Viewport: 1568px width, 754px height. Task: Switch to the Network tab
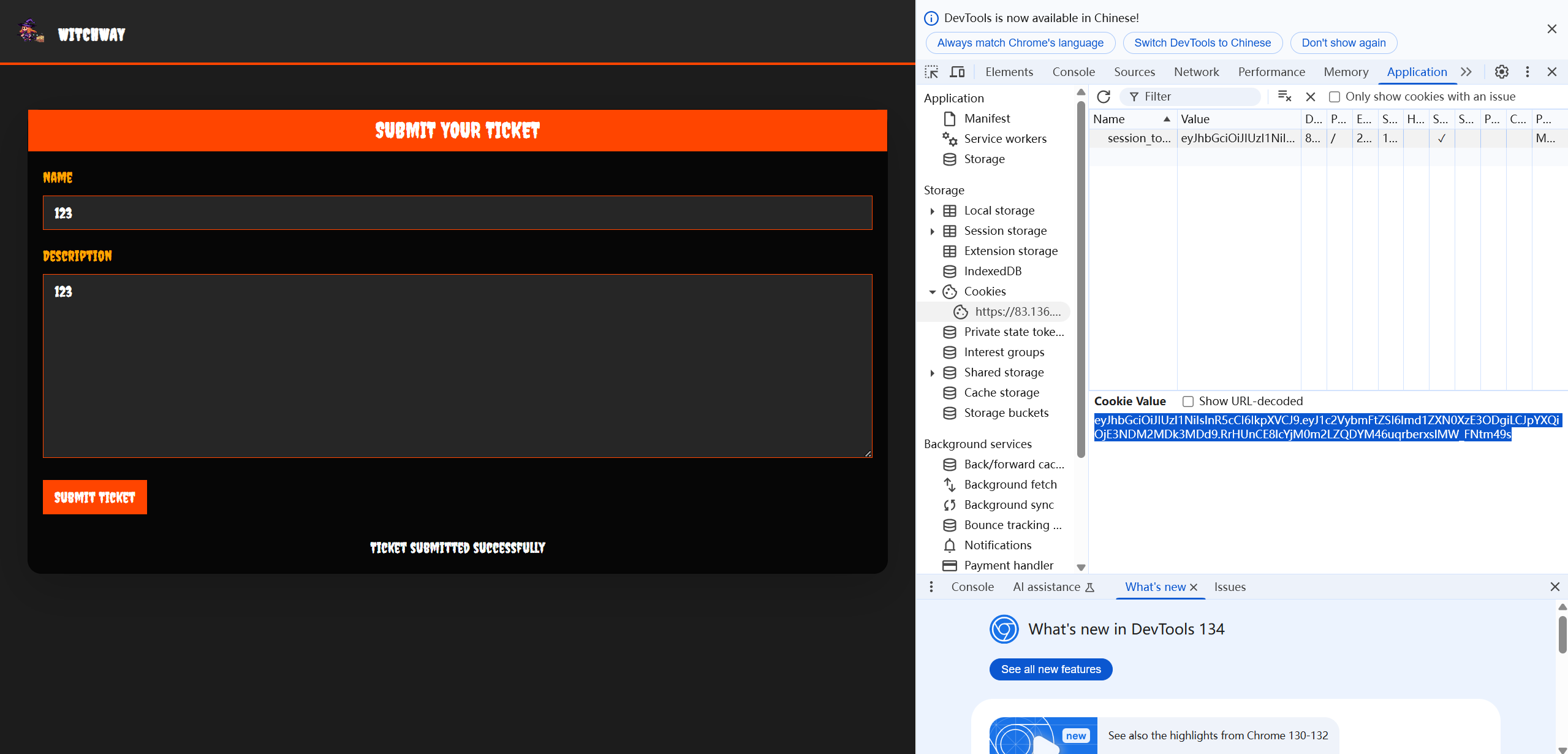click(x=1196, y=72)
